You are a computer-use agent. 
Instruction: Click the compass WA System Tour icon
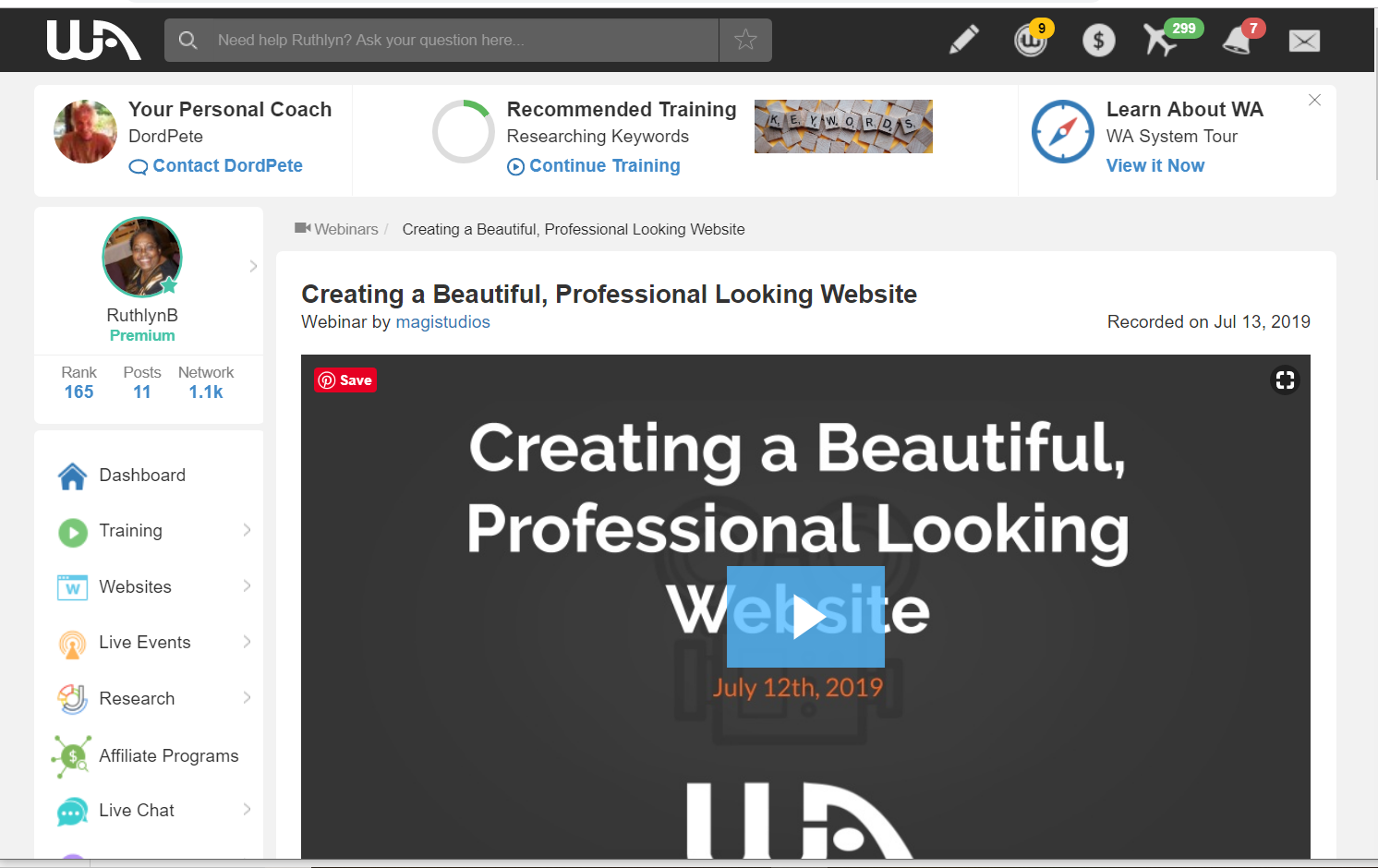(x=1063, y=132)
